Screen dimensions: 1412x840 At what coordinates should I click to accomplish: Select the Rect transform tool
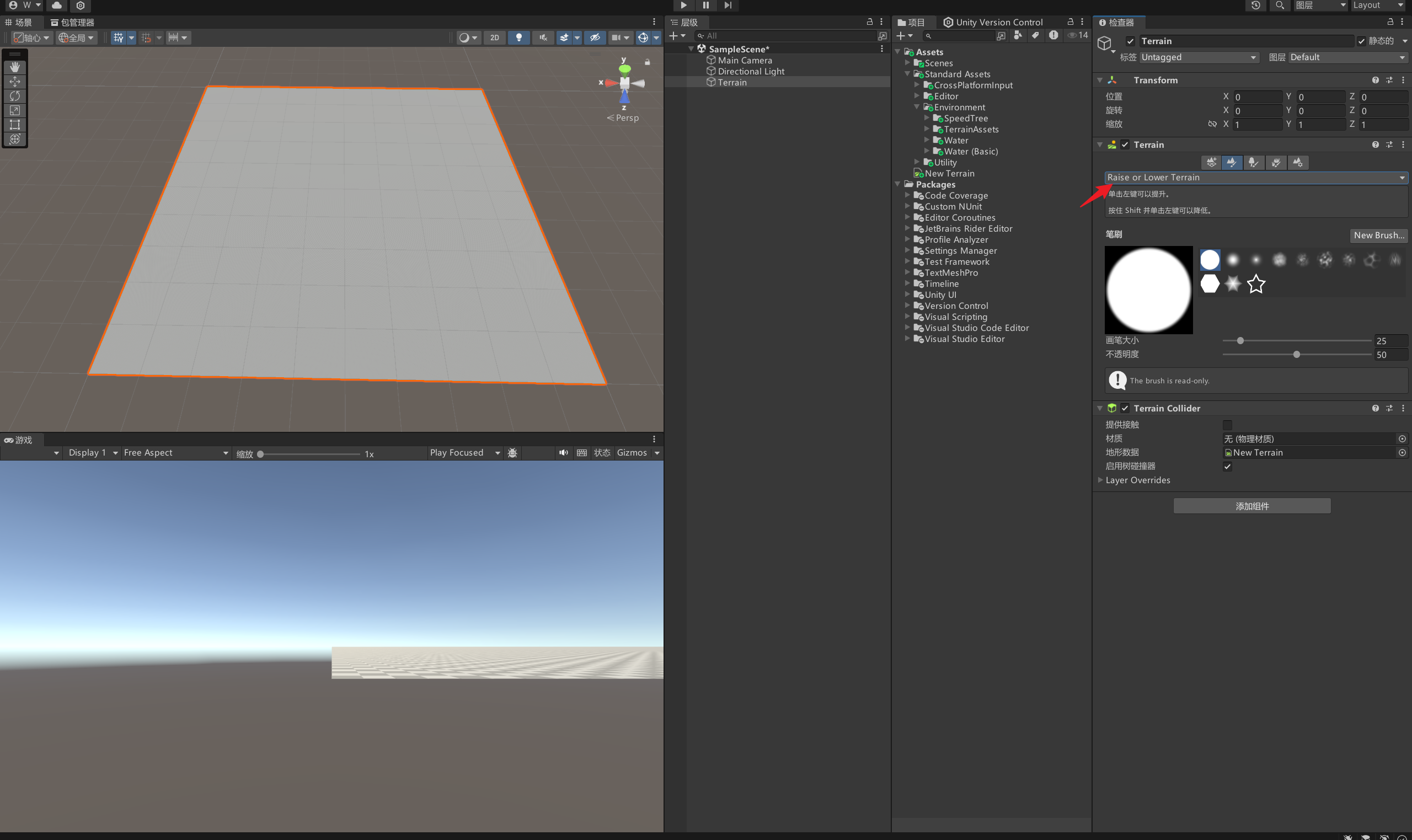click(x=15, y=125)
